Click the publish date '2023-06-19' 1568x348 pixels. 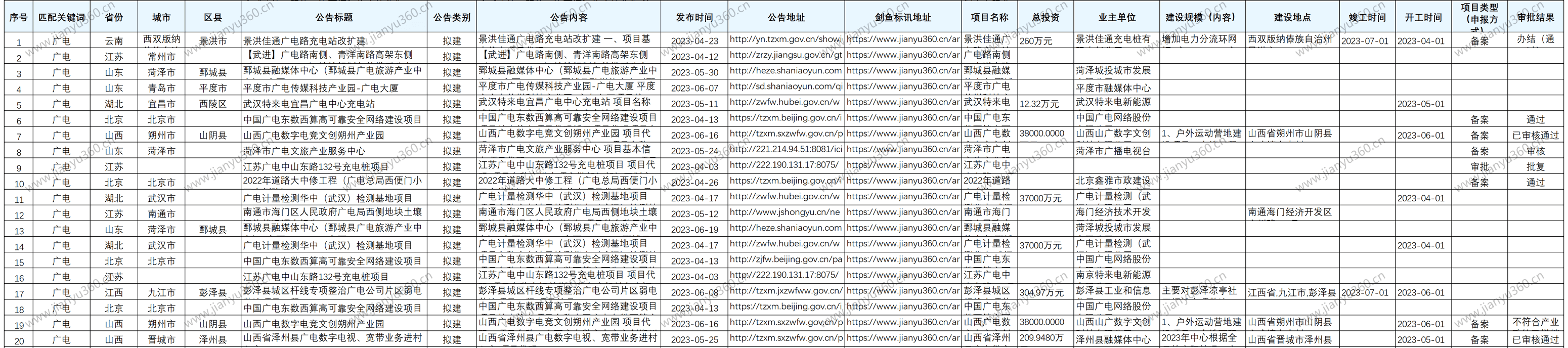point(694,230)
